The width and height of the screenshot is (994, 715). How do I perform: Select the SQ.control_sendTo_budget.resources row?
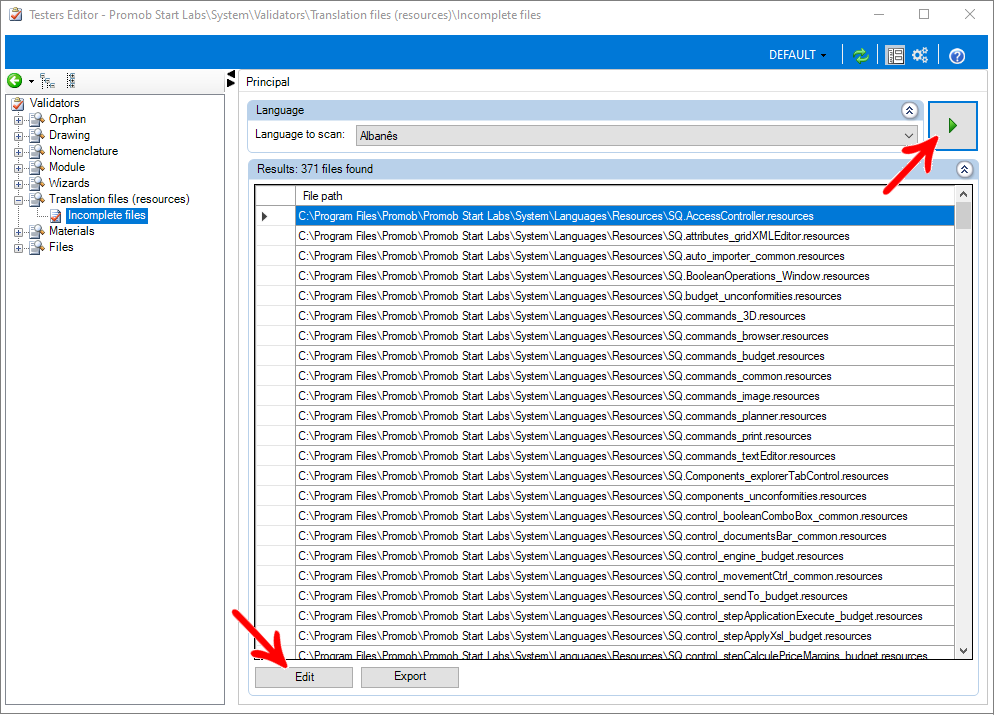click(x=624, y=596)
